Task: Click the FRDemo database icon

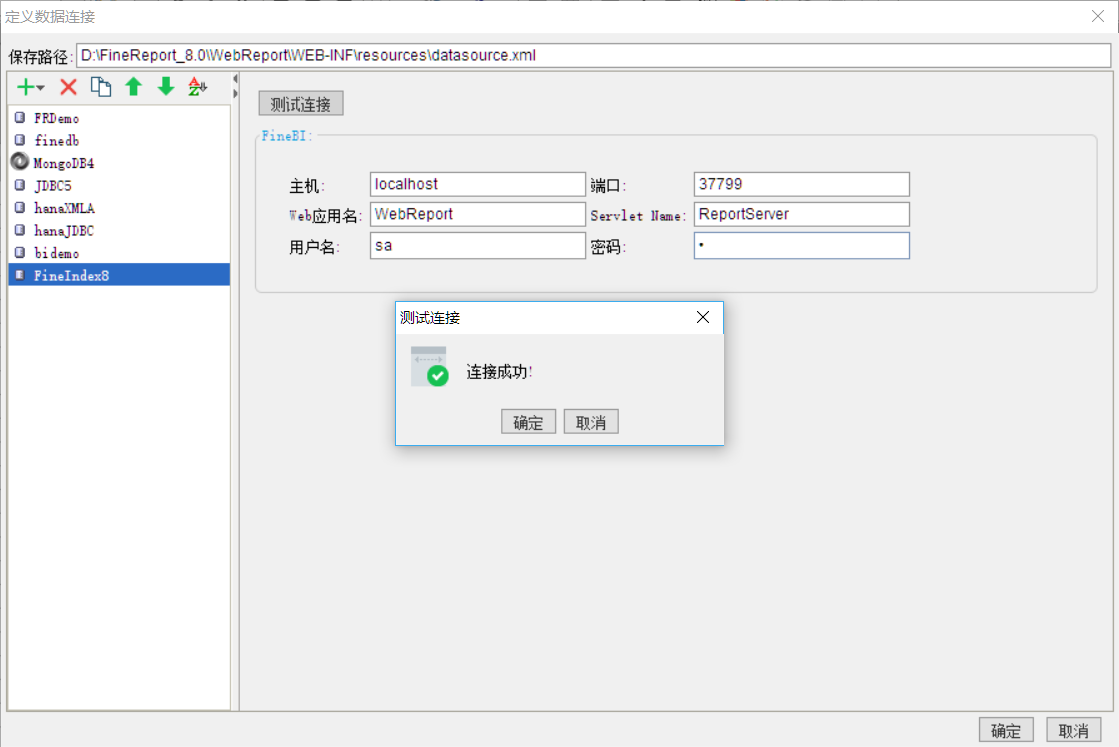Action: coord(20,118)
